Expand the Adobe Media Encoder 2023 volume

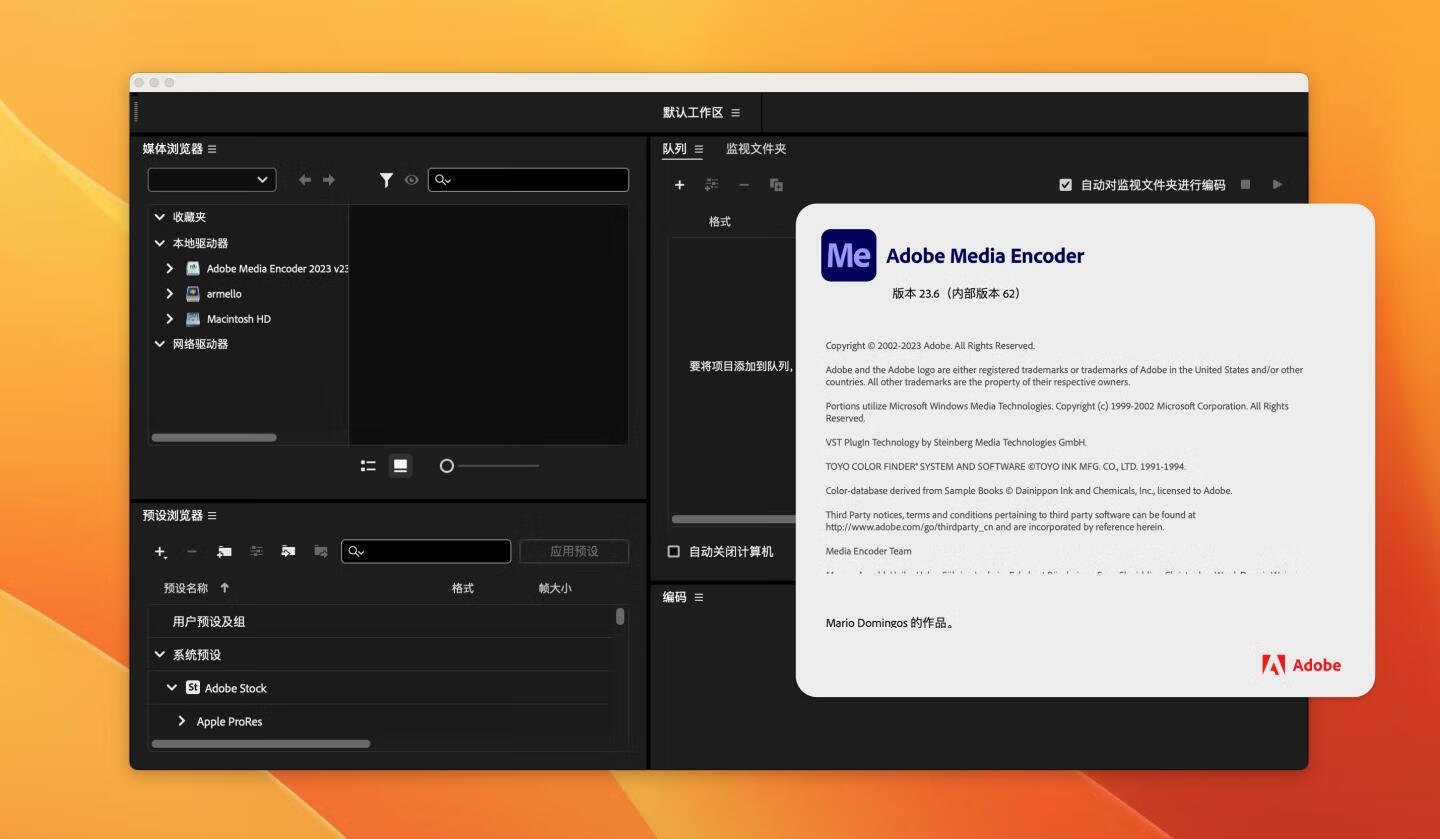pyautogui.click(x=170, y=269)
